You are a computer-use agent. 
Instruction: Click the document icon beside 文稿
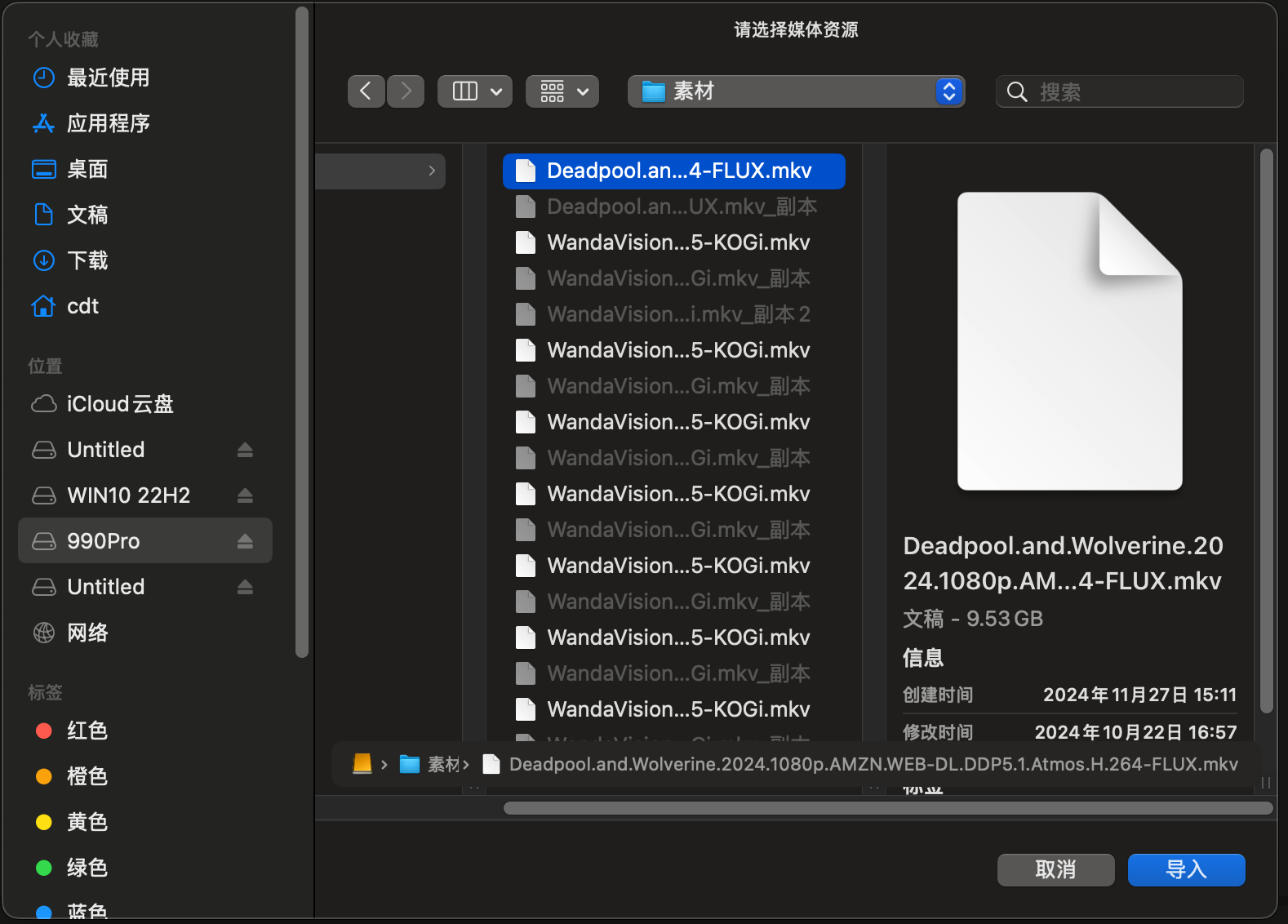coord(43,215)
